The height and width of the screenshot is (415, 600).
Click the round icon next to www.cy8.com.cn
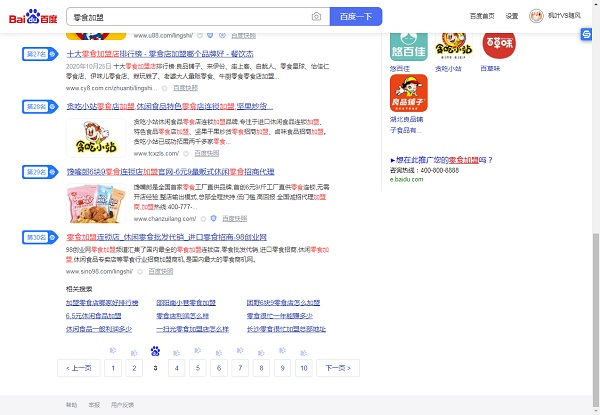point(165,88)
